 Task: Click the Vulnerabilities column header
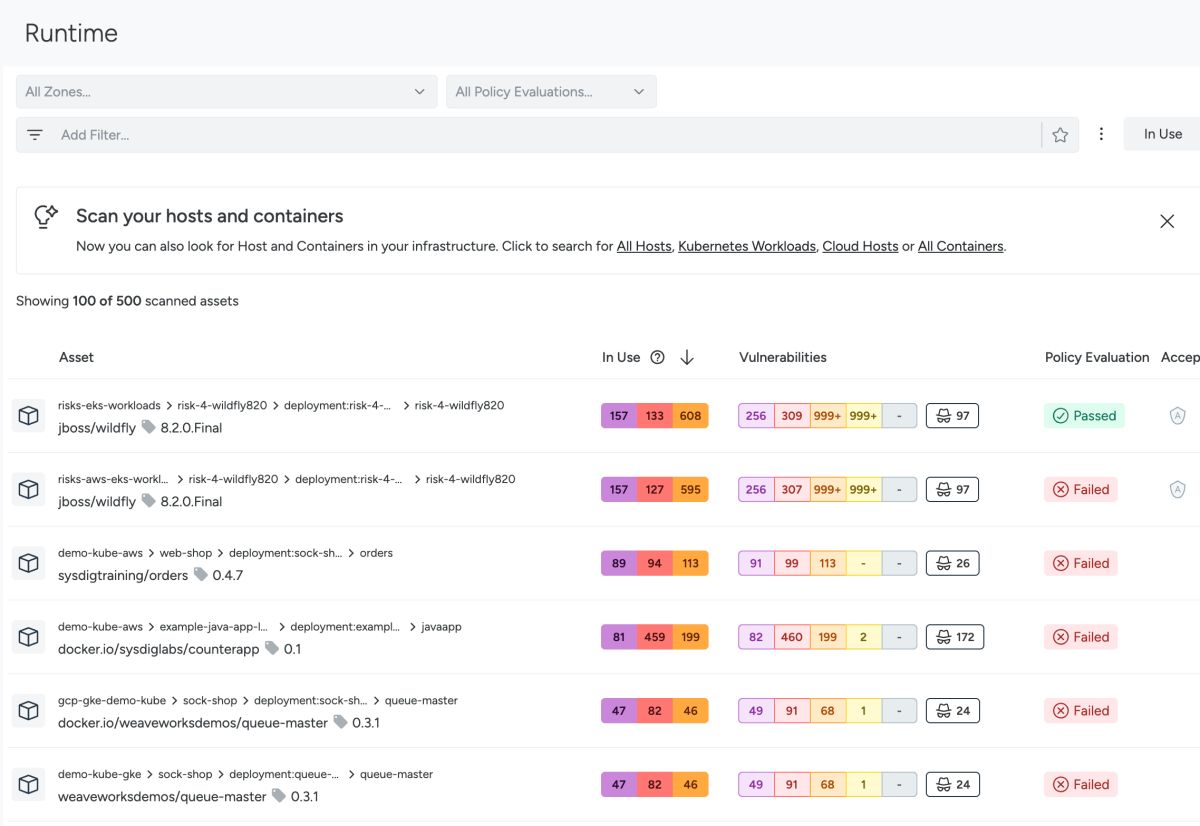(x=783, y=357)
